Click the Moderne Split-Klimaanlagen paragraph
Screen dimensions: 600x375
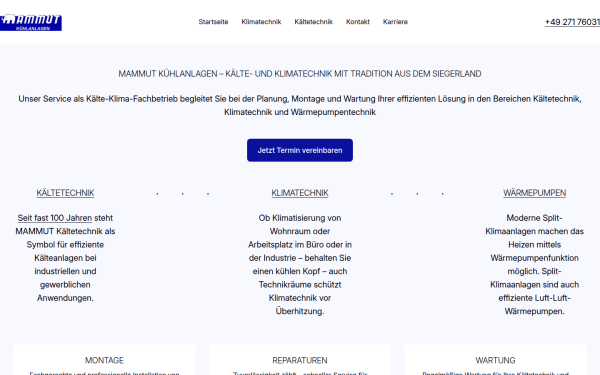535,264
